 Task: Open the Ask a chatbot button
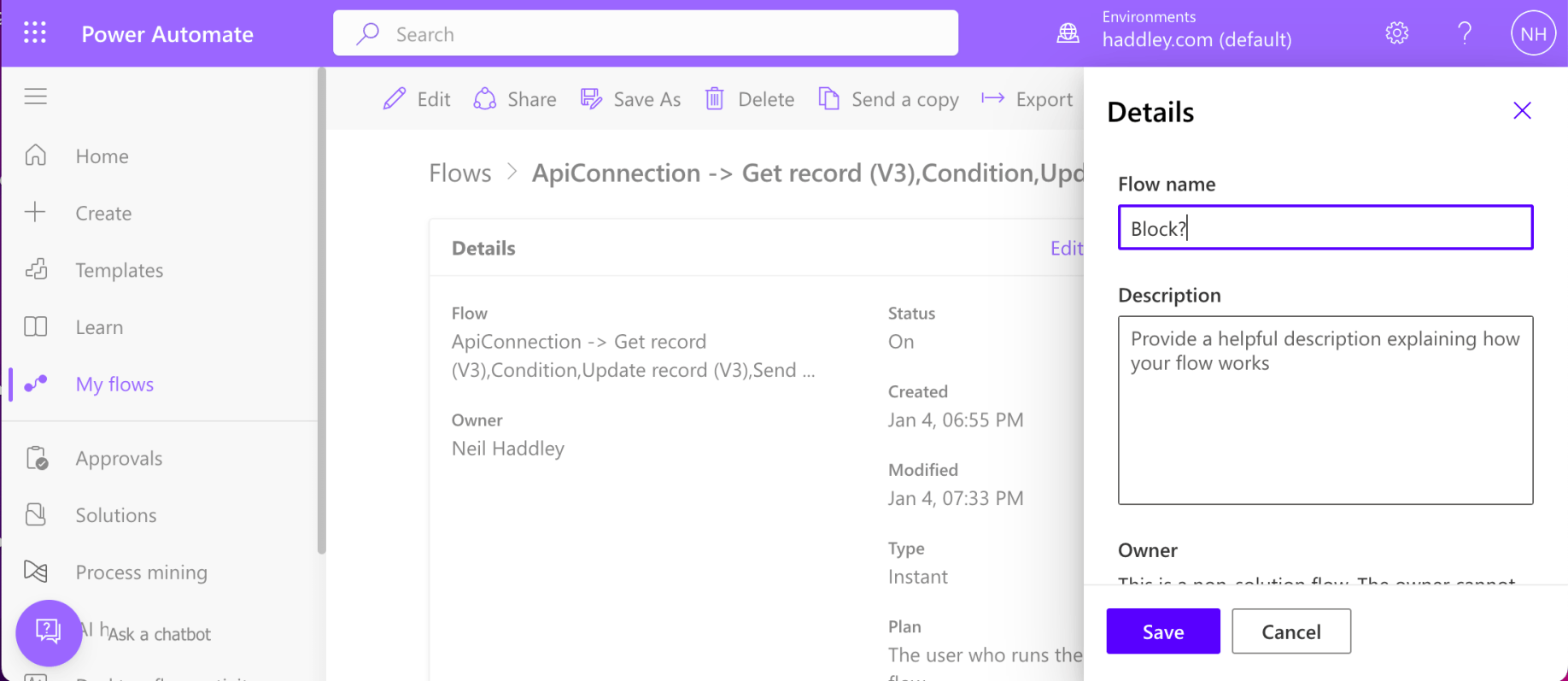(x=49, y=633)
